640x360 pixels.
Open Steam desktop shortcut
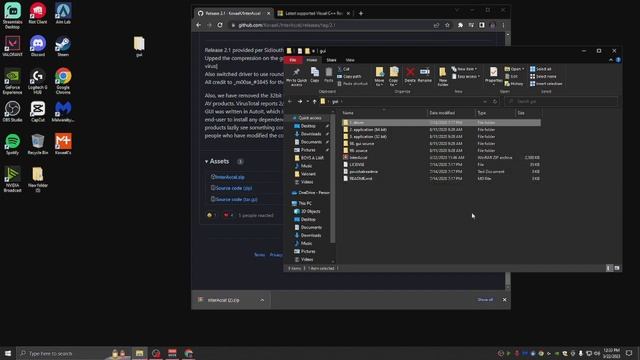pos(63,46)
